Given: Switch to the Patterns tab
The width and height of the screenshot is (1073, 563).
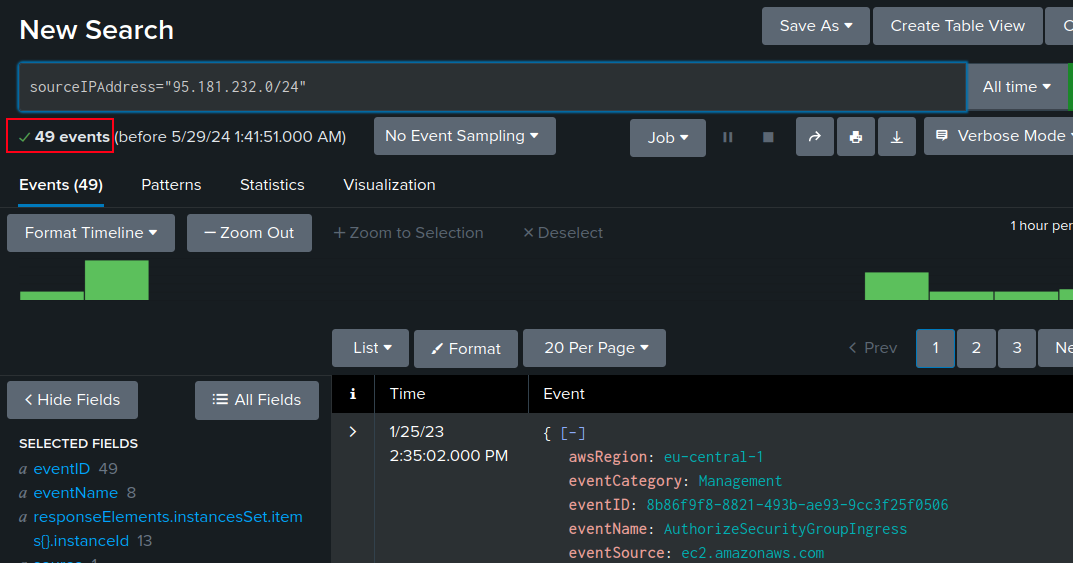Looking at the screenshot, I should coord(171,185).
